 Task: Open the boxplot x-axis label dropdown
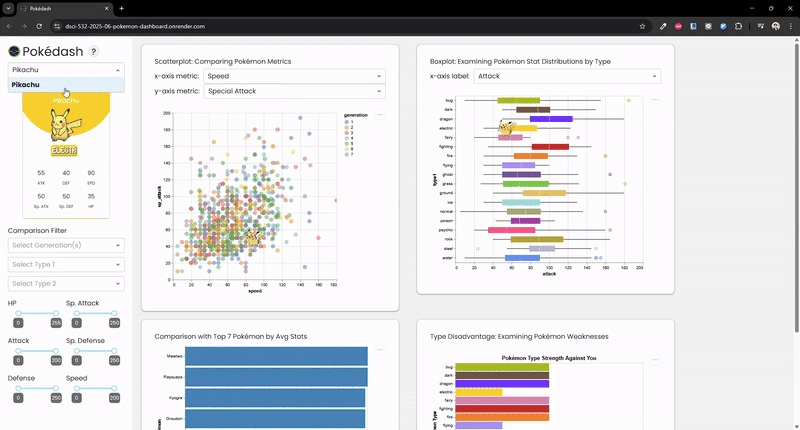coord(567,76)
